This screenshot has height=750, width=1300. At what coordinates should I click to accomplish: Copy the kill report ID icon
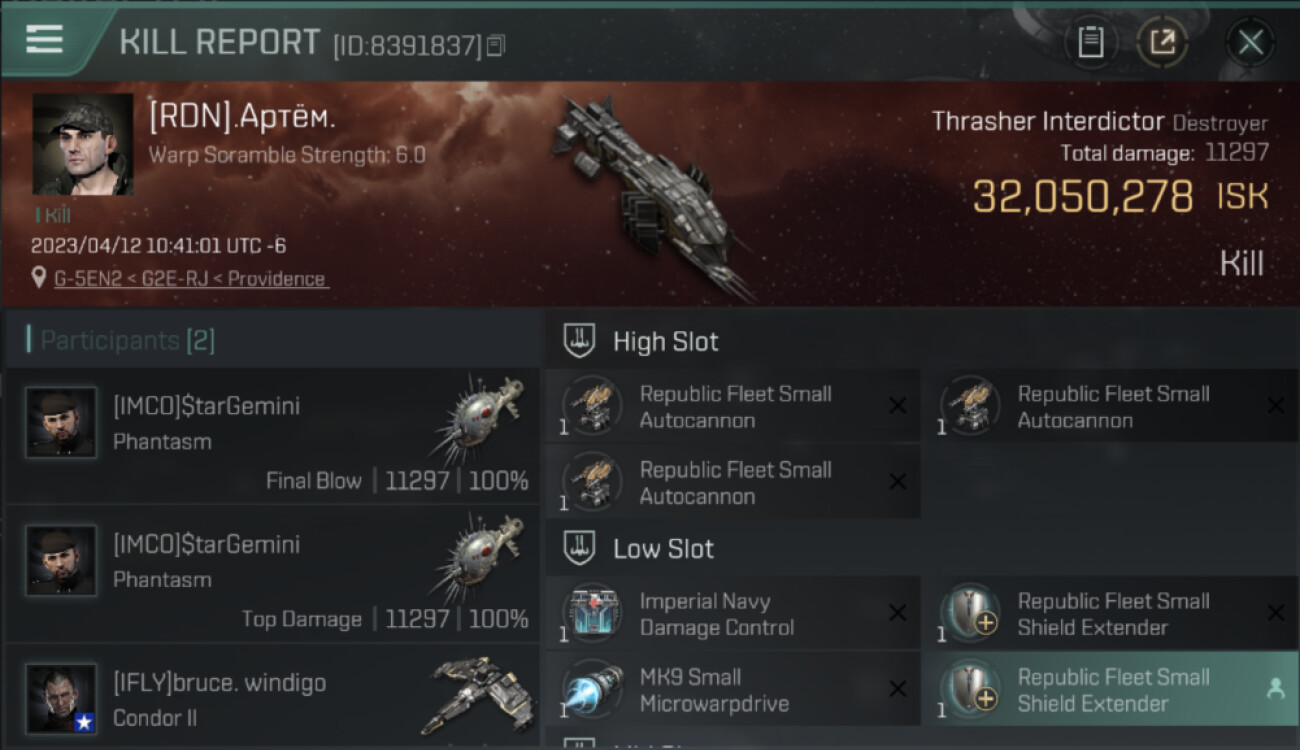click(496, 45)
